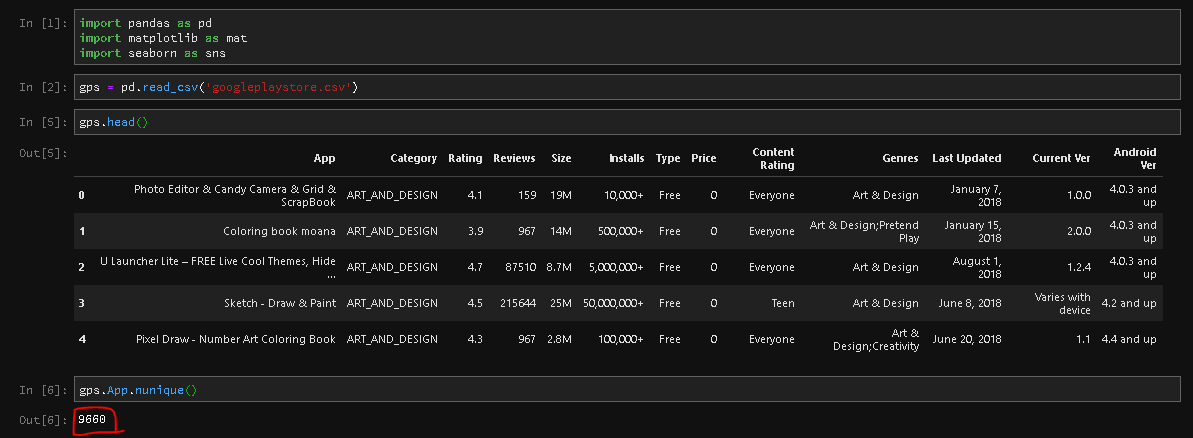Select the 'Size' column header

tap(561, 158)
